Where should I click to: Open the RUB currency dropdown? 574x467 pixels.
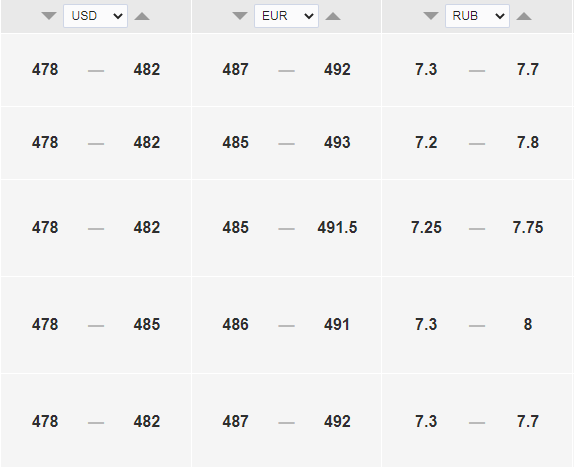tap(477, 16)
